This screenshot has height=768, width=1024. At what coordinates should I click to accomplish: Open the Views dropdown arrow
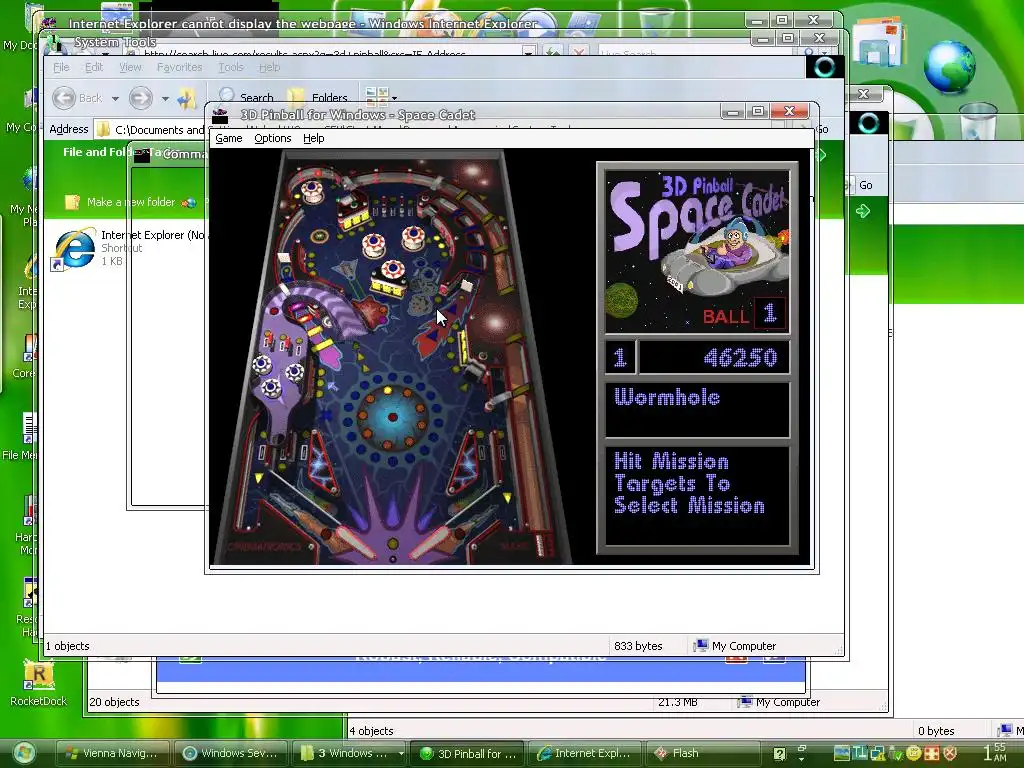[394, 99]
